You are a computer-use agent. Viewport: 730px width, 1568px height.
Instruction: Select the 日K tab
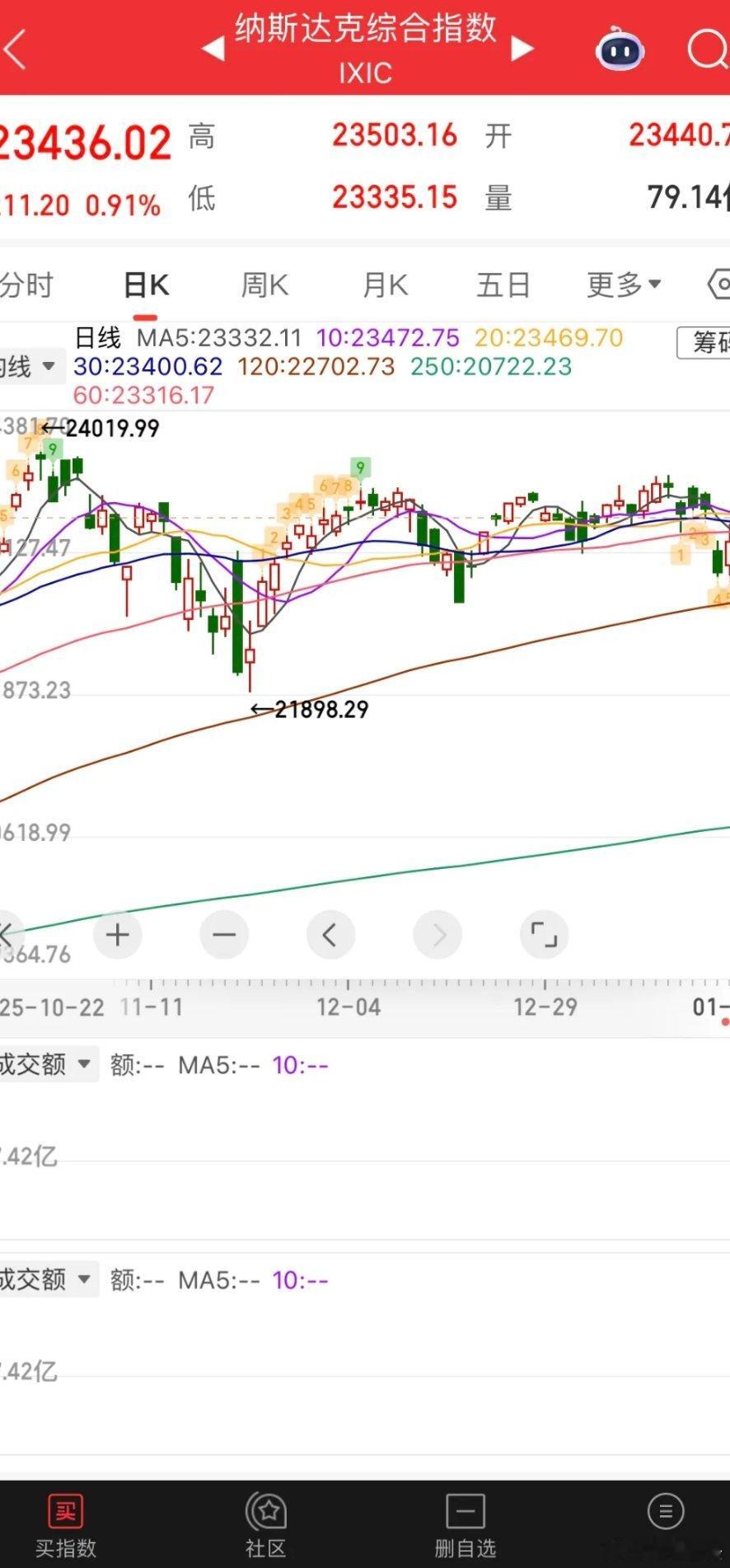point(146,285)
